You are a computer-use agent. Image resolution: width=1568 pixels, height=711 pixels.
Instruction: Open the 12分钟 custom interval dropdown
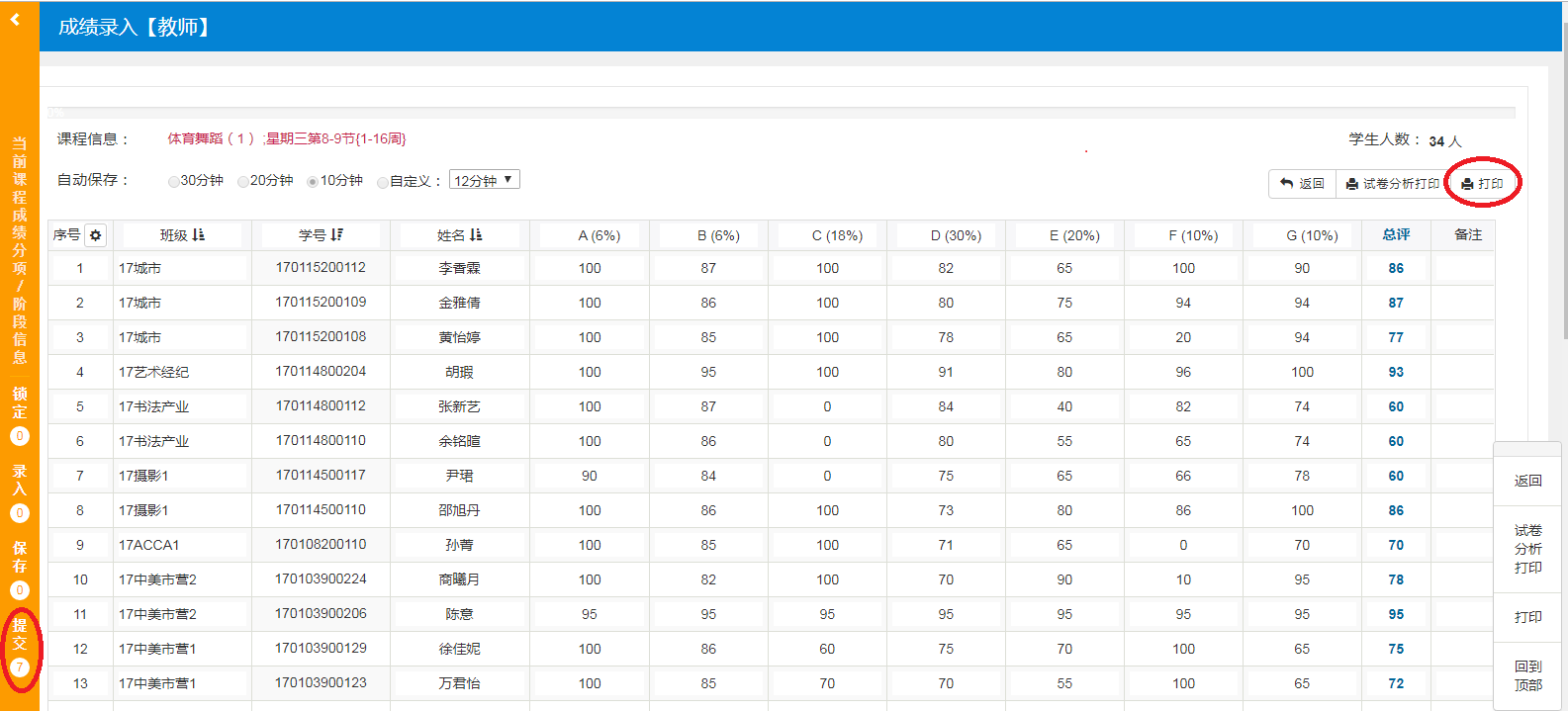point(484,180)
